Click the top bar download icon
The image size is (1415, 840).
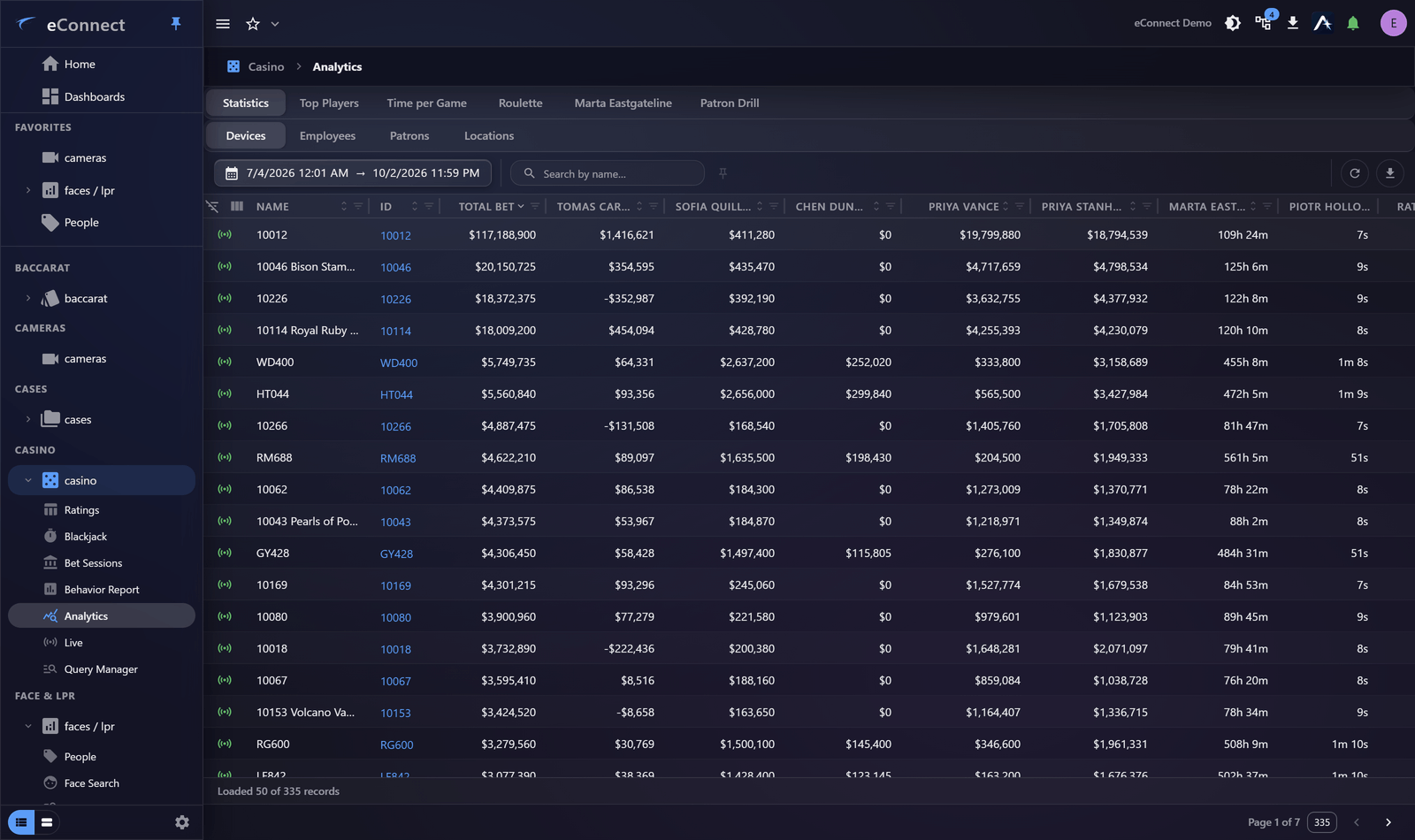pos(1293,23)
